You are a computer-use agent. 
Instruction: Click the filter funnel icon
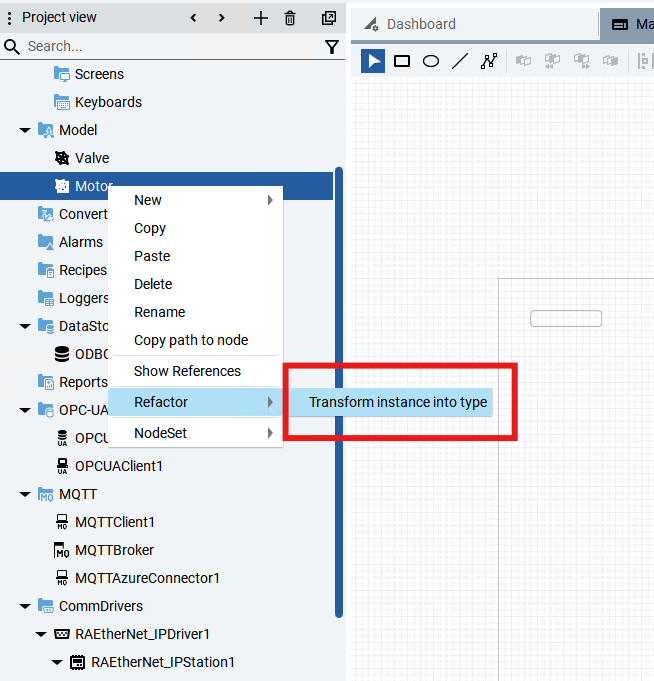pyautogui.click(x=332, y=46)
